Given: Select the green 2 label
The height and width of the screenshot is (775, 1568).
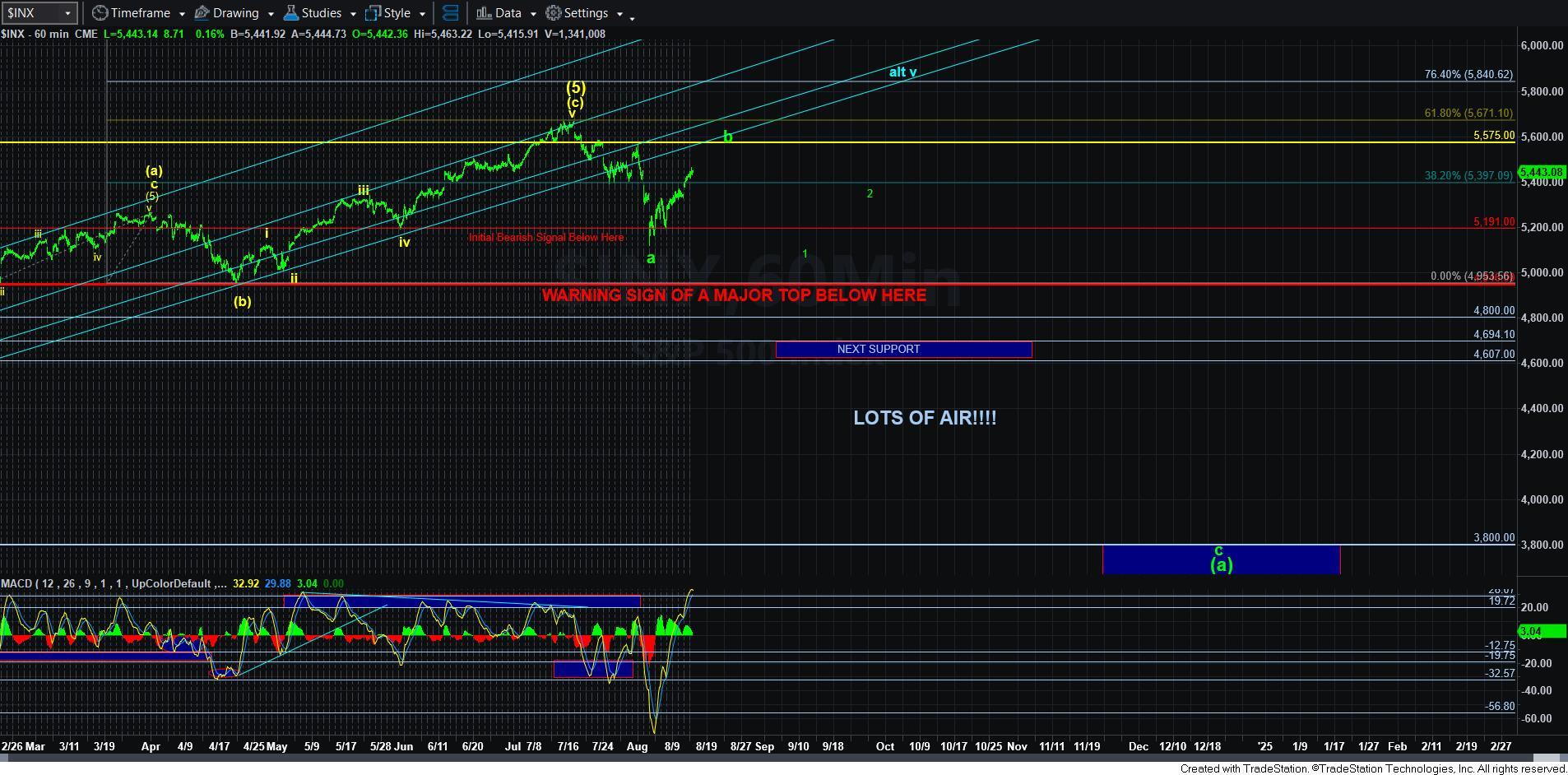Looking at the screenshot, I should click(x=870, y=193).
